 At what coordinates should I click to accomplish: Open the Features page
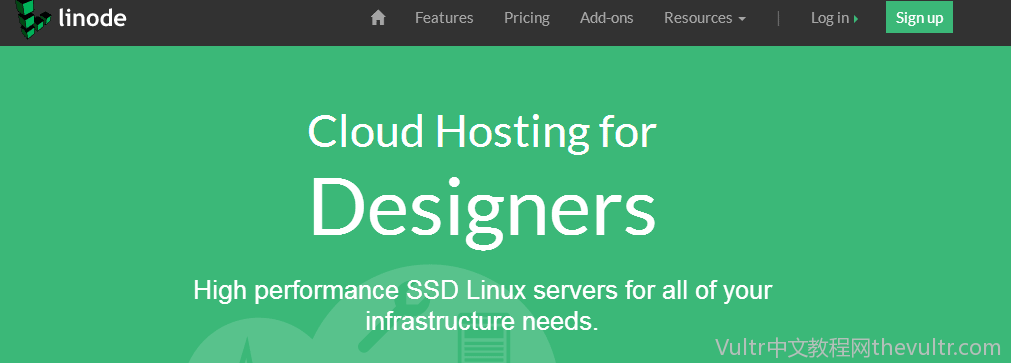click(444, 18)
